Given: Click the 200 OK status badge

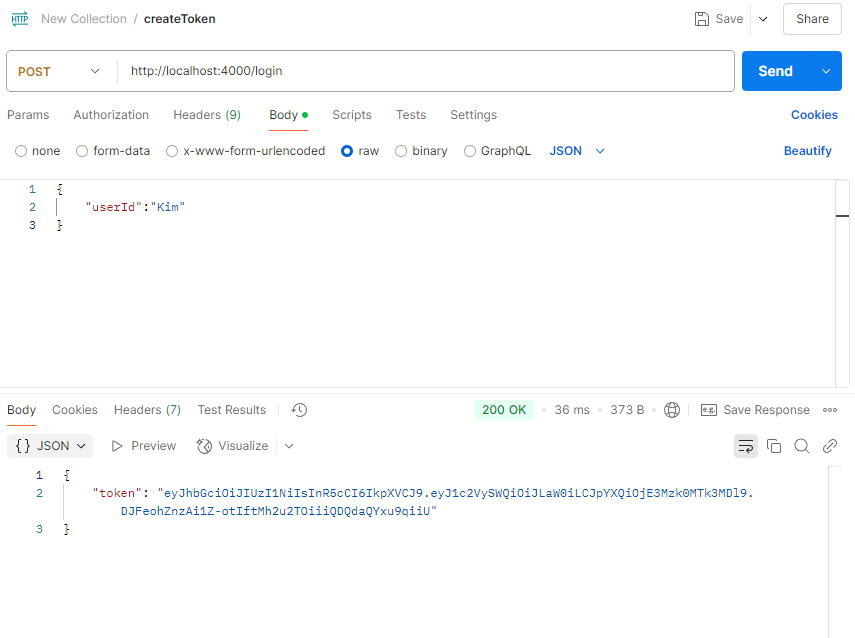Looking at the screenshot, I should 504,410.
